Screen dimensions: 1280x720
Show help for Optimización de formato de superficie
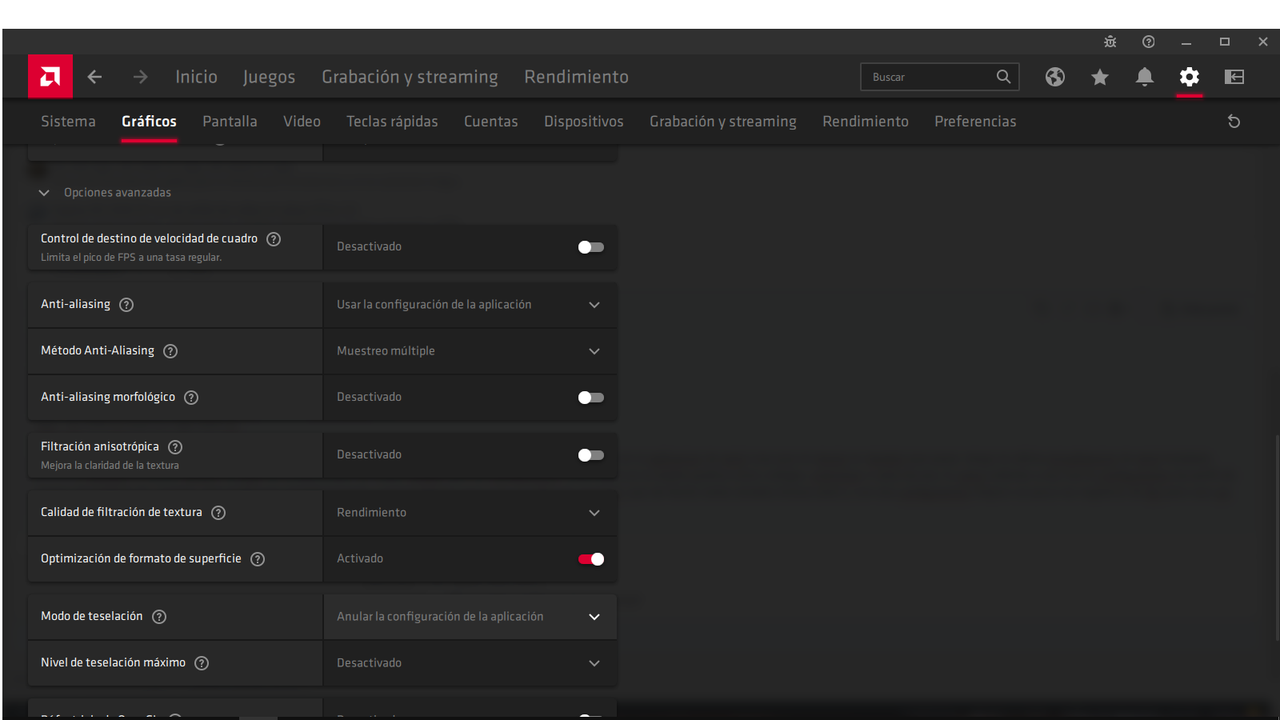pos(257,559)
